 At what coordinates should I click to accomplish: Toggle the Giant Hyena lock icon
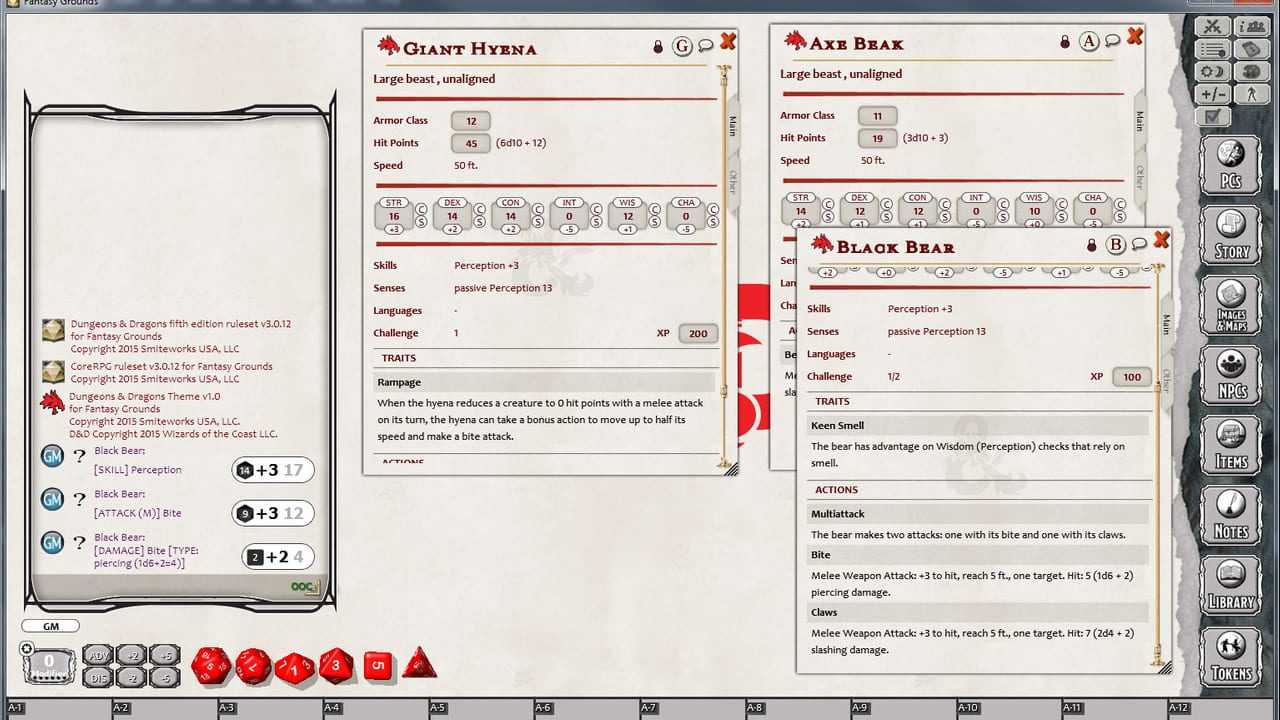pyautogui.click(x=658, y=46)
